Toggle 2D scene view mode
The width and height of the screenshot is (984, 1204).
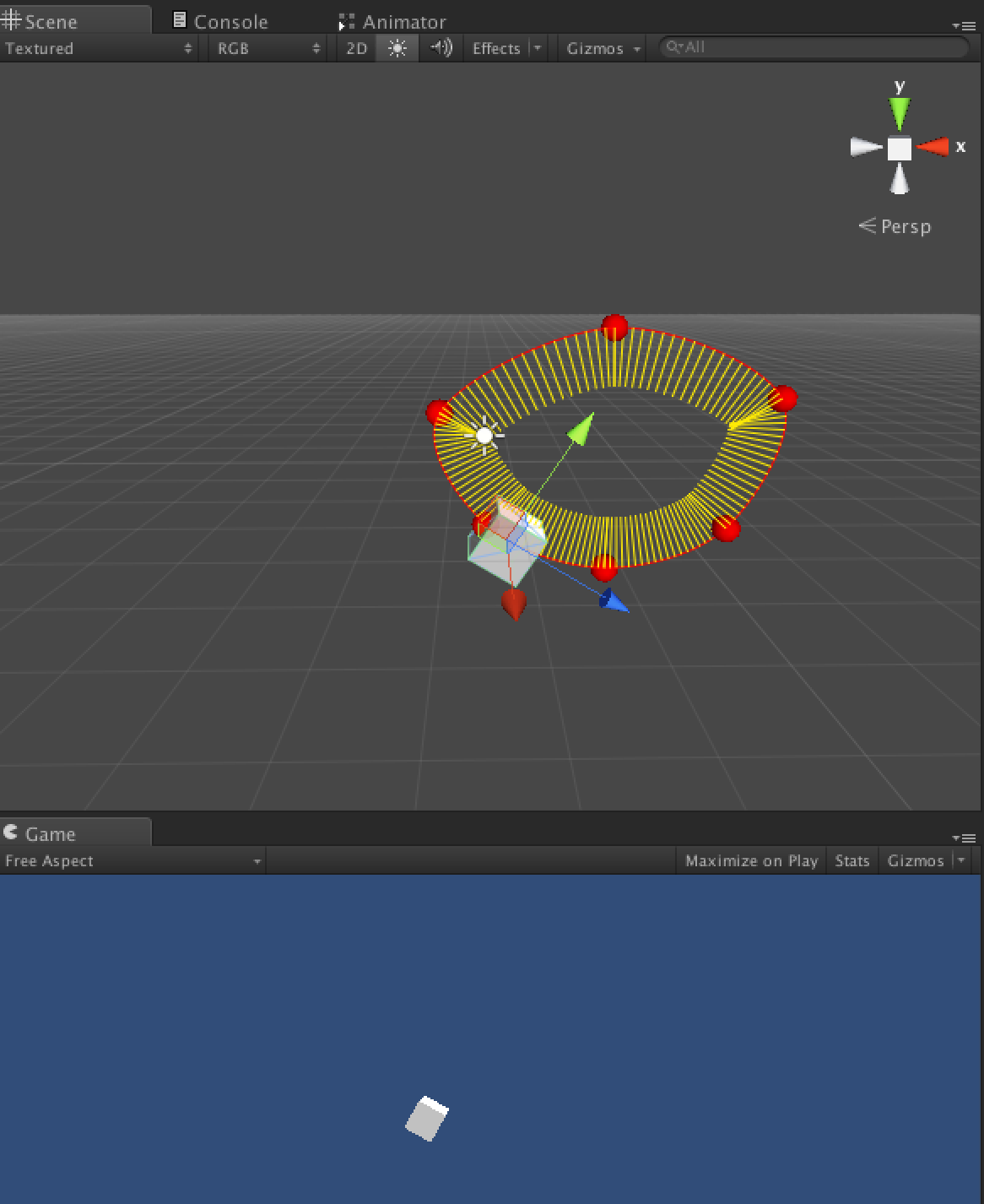click(x=356, y=48)
